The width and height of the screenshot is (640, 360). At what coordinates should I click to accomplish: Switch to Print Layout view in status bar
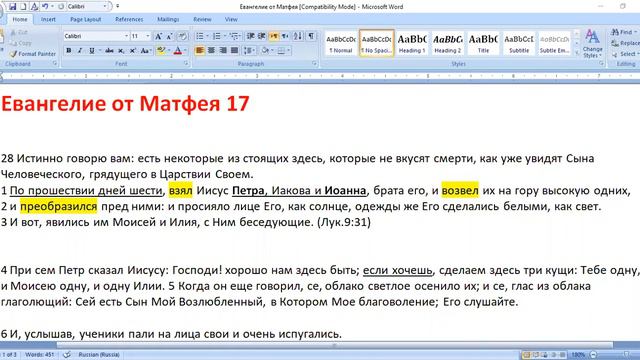point(526,355)
